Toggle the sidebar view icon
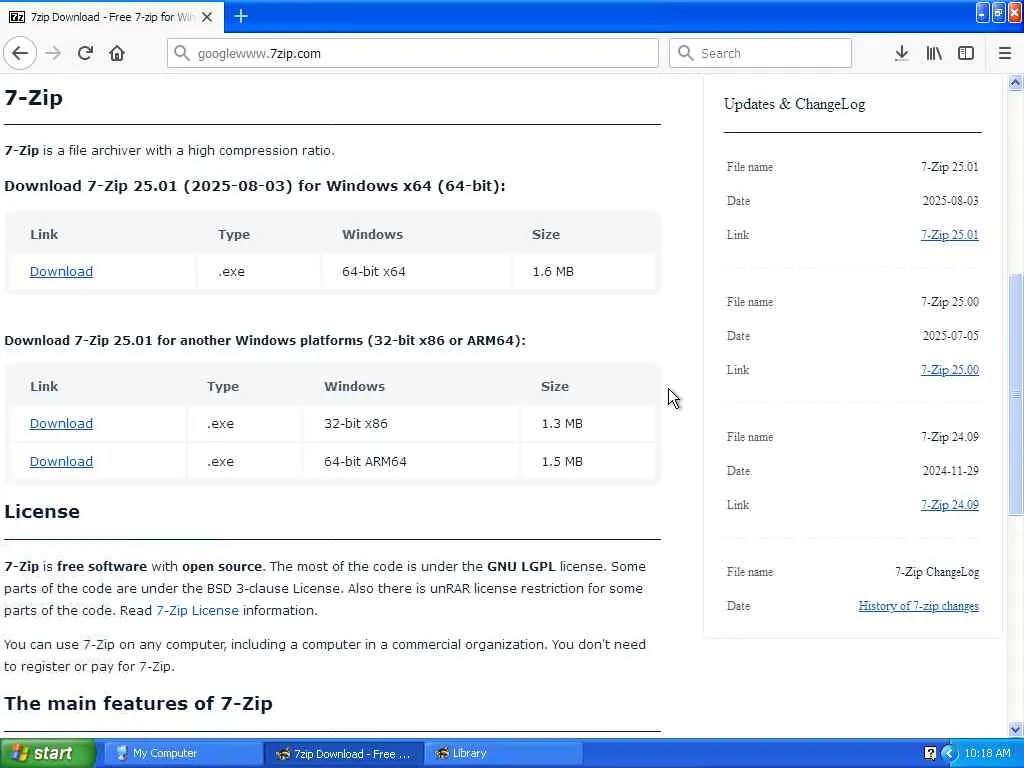Image resolution: width=1024 pixels, height=768 pixels. (x=966, y=53)
